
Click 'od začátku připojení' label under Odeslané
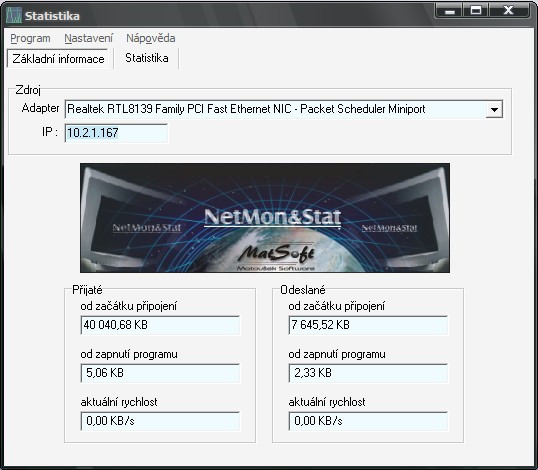point(337,306)
